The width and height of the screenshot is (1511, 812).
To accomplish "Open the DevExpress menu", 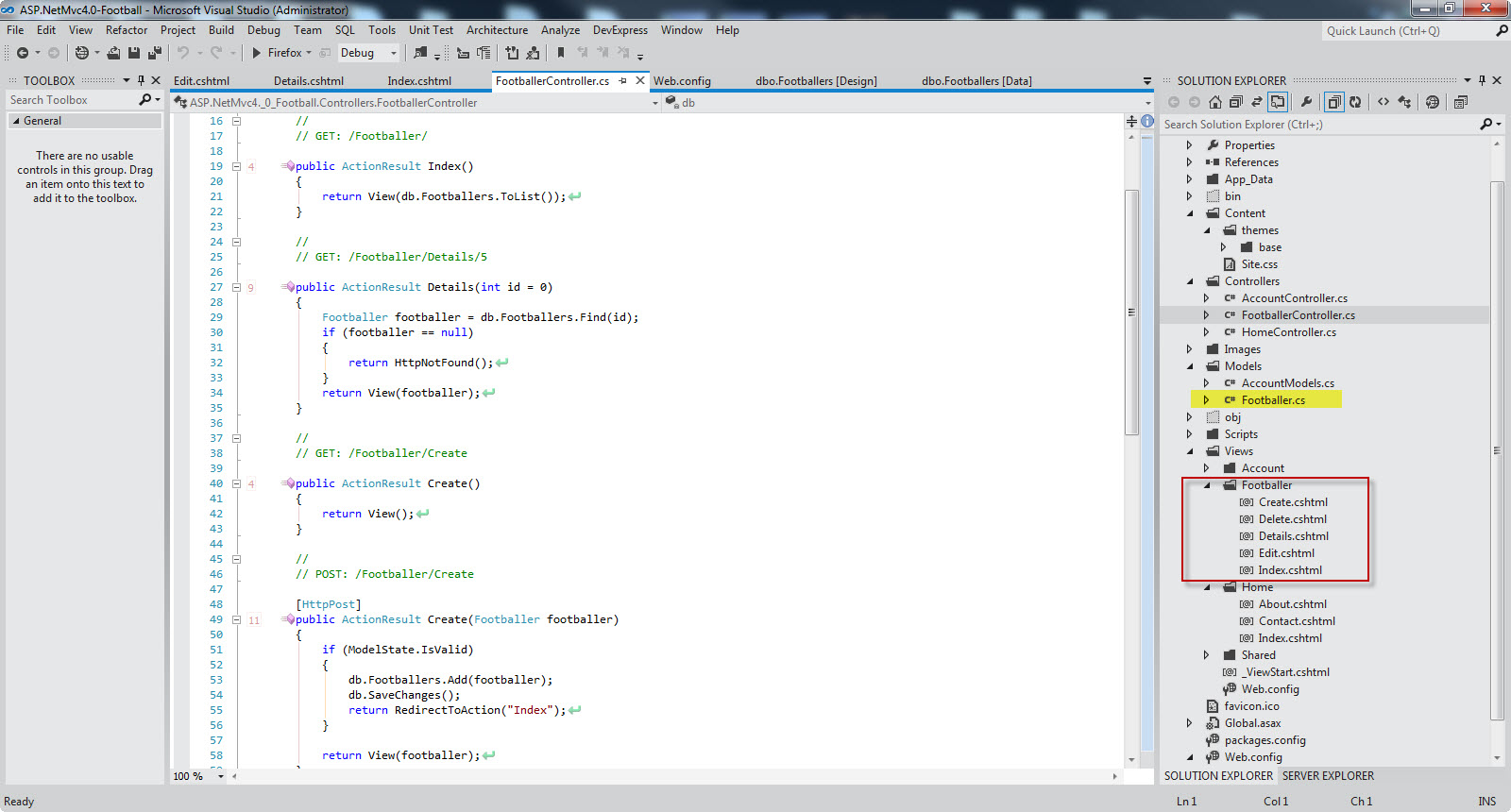I will 620,30.
